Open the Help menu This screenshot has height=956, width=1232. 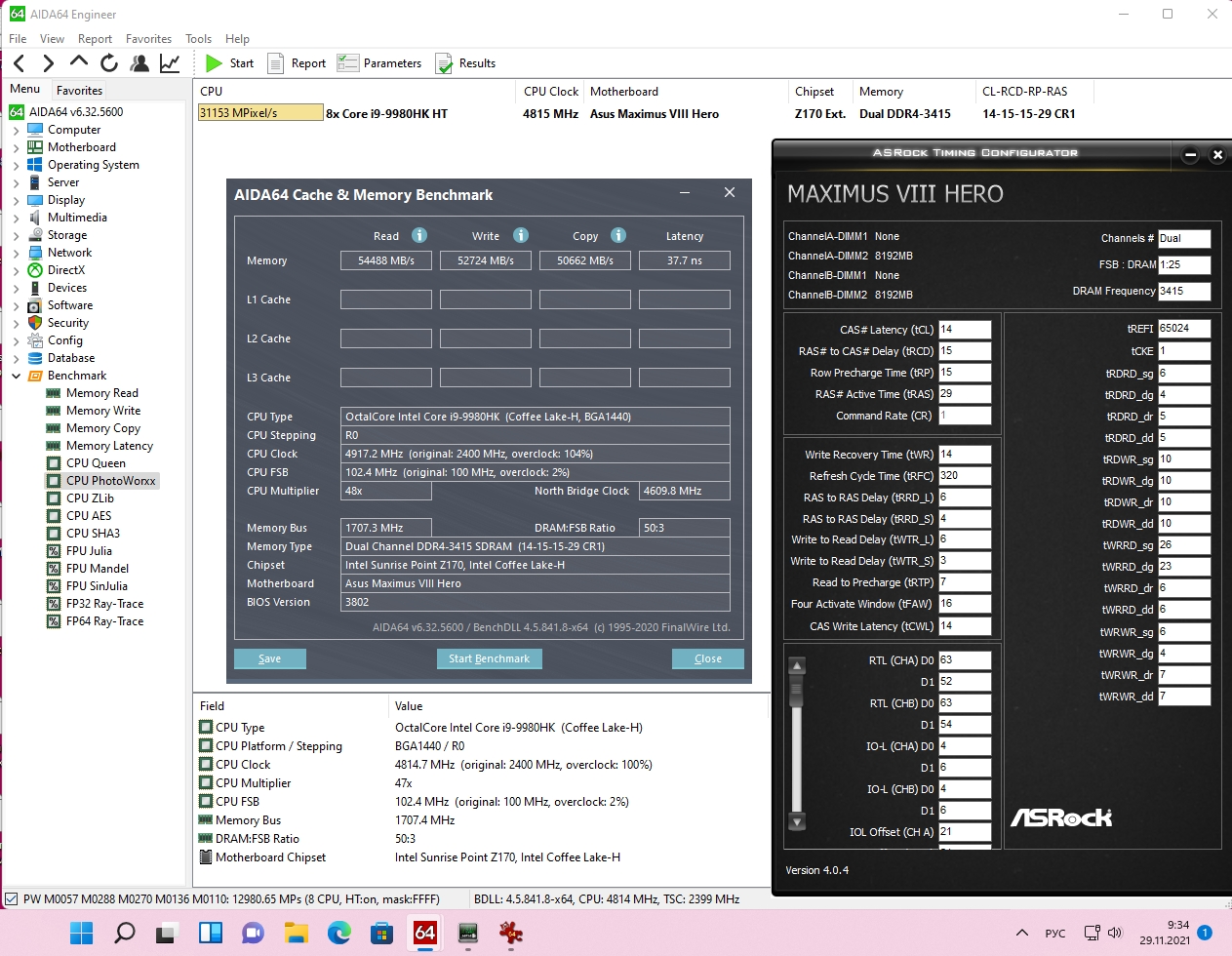[x=237, y=39]
